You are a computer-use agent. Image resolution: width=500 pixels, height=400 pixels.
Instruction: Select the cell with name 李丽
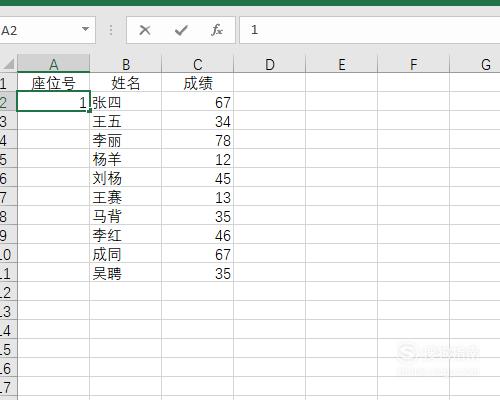126,139
